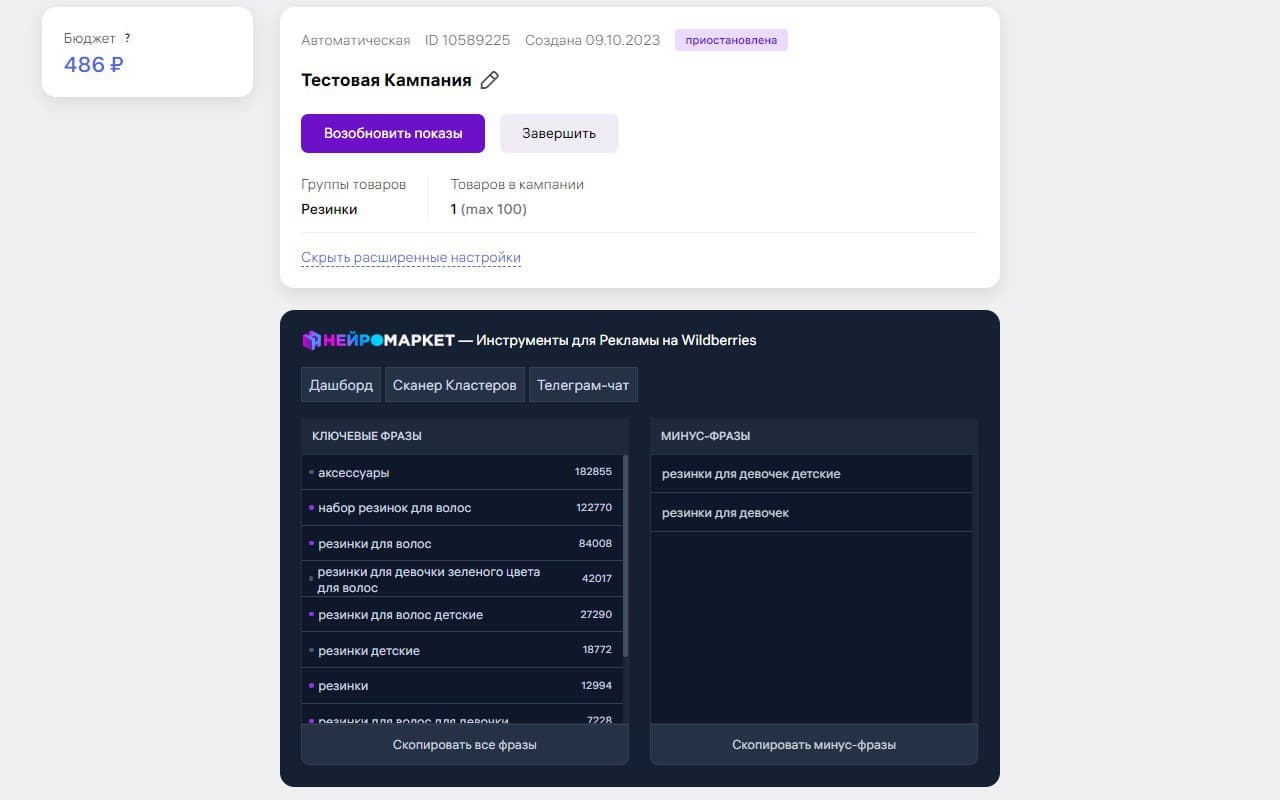Screen dimensions: 1280x800
Task: Click the dot beside 'набор резинок для волос'
Action: pyautogui.click(x=311, y=507)
